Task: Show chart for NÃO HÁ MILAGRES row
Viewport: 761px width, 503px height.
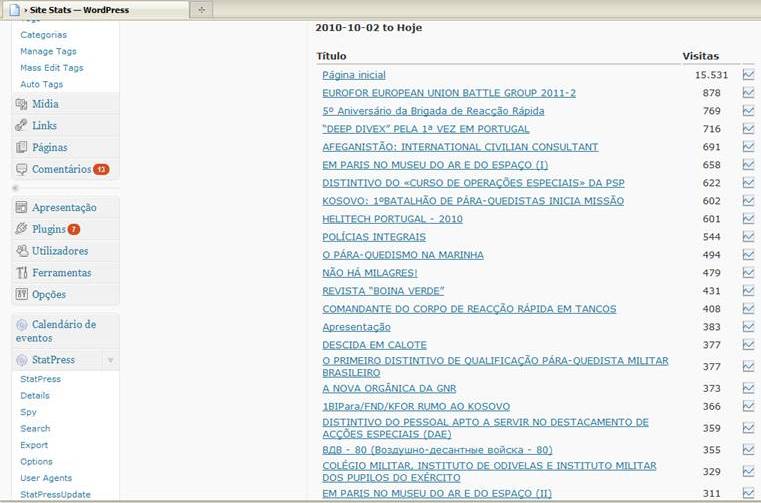Action: pyautogui.click(x=748, y=272)
